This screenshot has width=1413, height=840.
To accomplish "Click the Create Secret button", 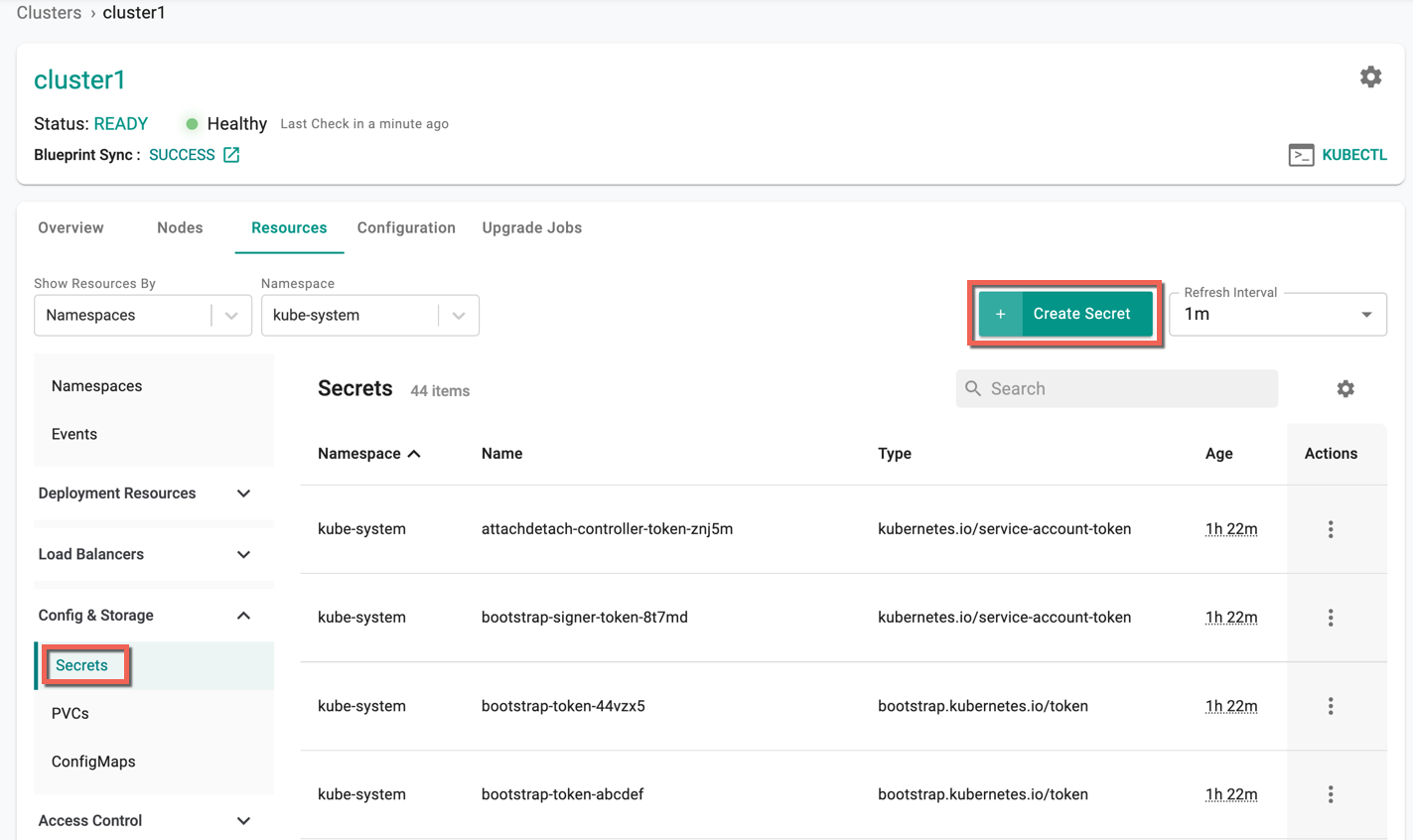I will point(1065,314).
